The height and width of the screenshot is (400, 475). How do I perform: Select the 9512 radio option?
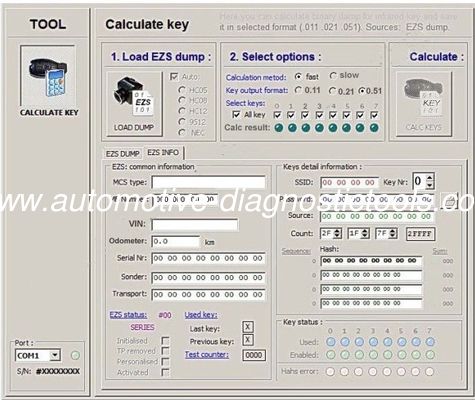tap(182, 122)
